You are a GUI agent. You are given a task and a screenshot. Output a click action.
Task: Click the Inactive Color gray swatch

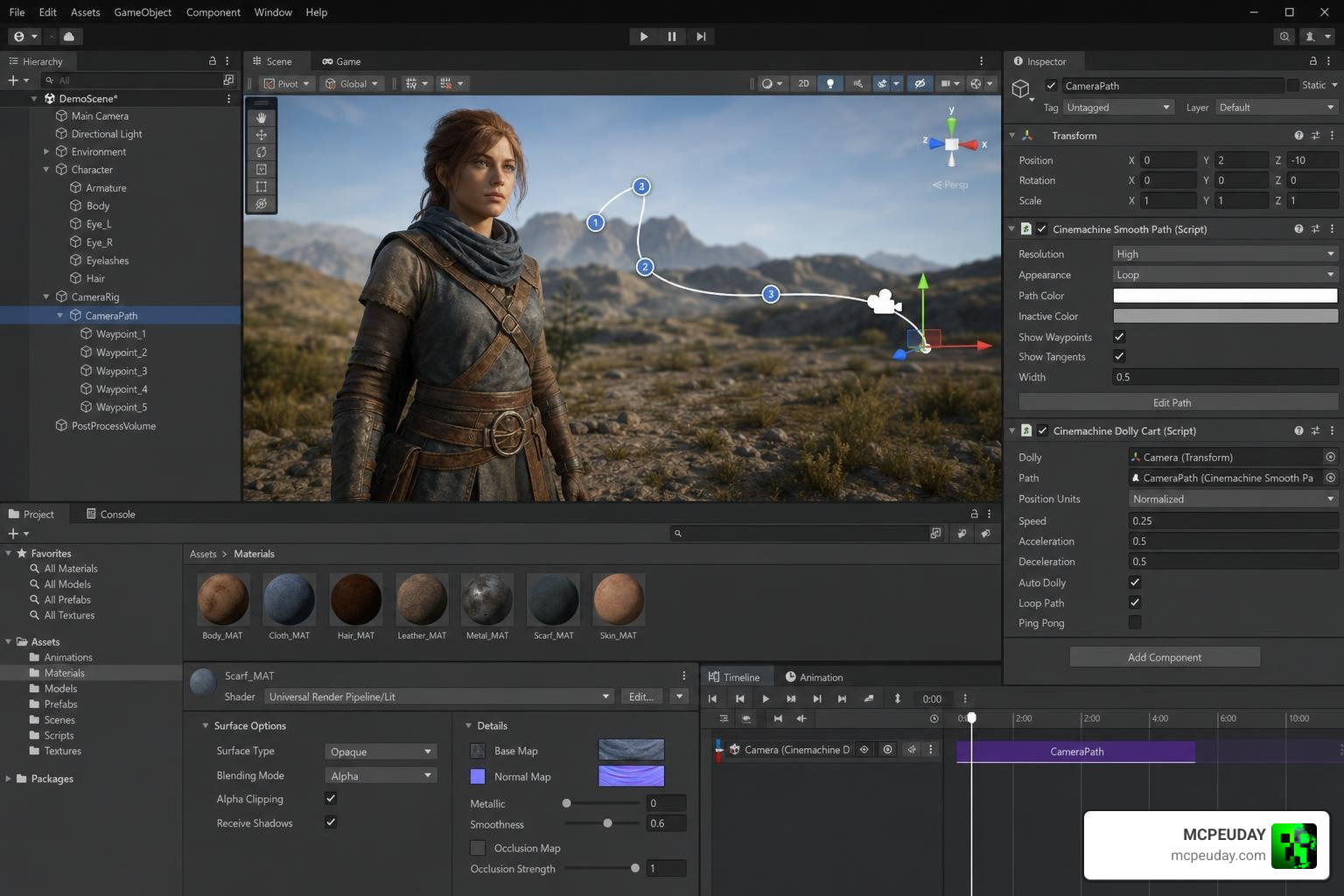pyautogui.click(x=1225, y=316)
